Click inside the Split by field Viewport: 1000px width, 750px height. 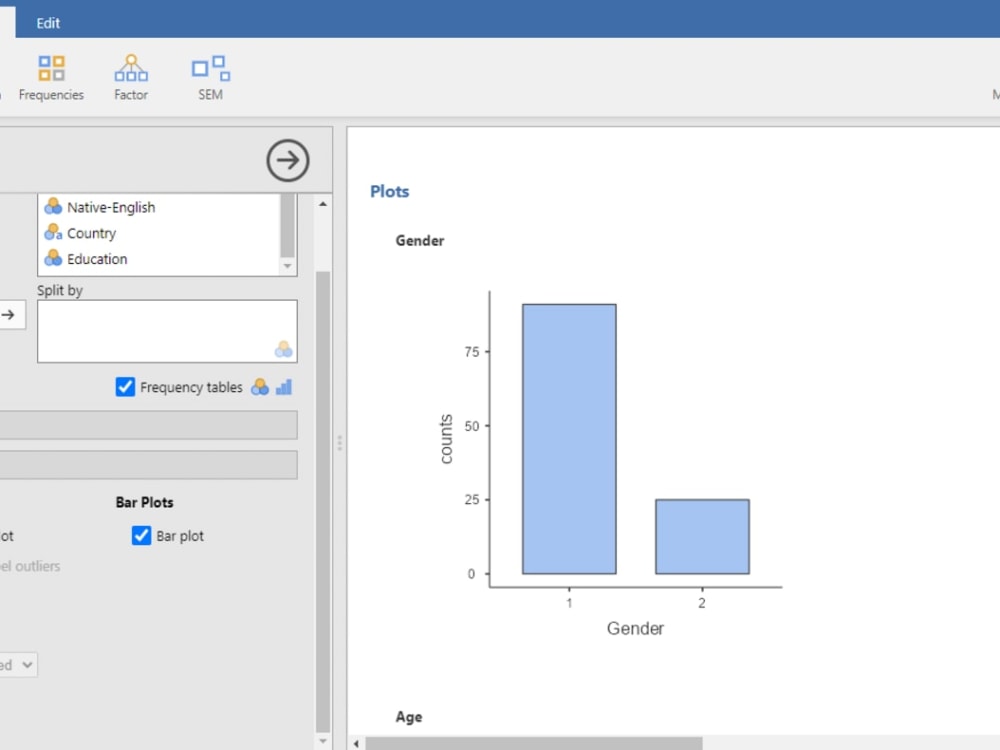[167, 331]
